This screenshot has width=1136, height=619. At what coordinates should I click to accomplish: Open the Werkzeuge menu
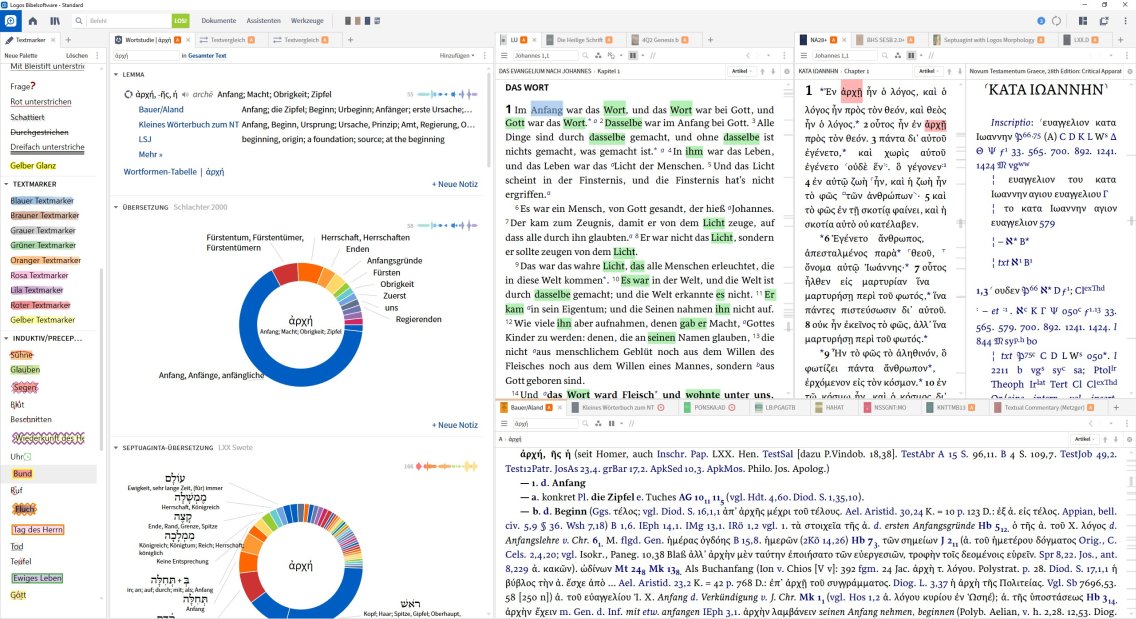coord(307,21)
